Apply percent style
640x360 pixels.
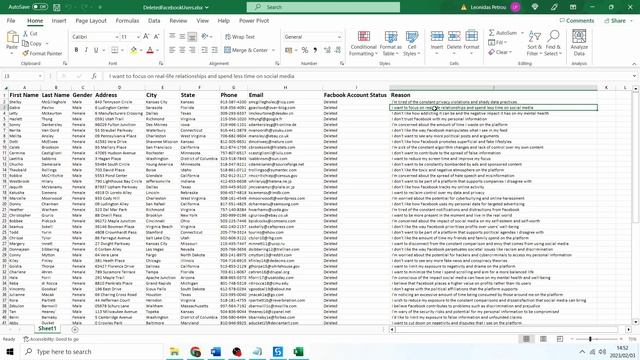[304, 50]
